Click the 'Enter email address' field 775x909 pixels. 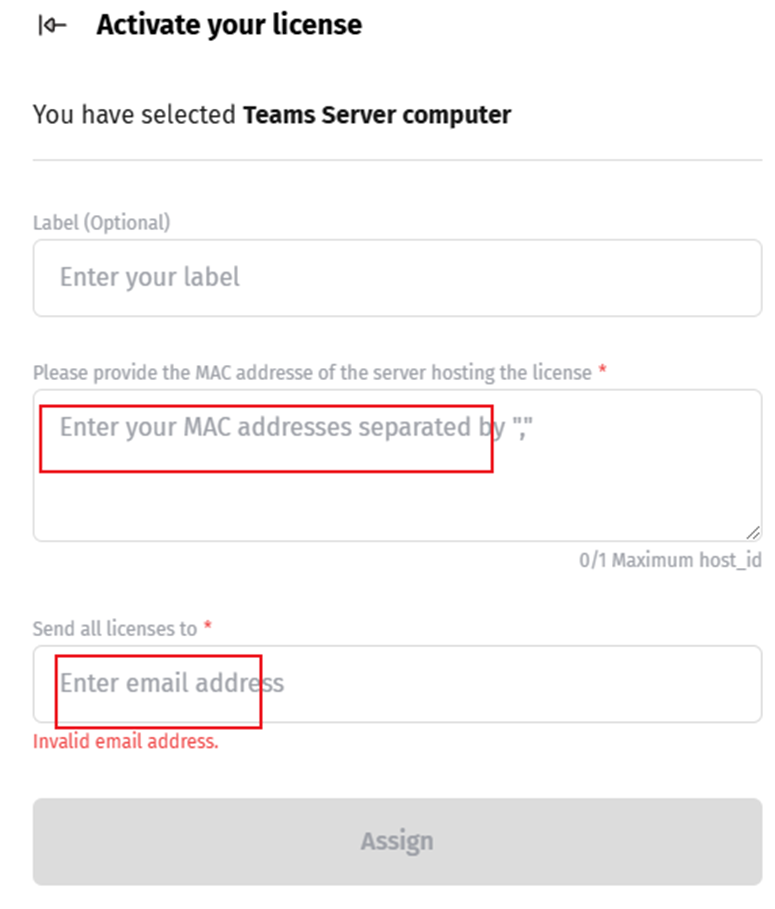[397, 683]
